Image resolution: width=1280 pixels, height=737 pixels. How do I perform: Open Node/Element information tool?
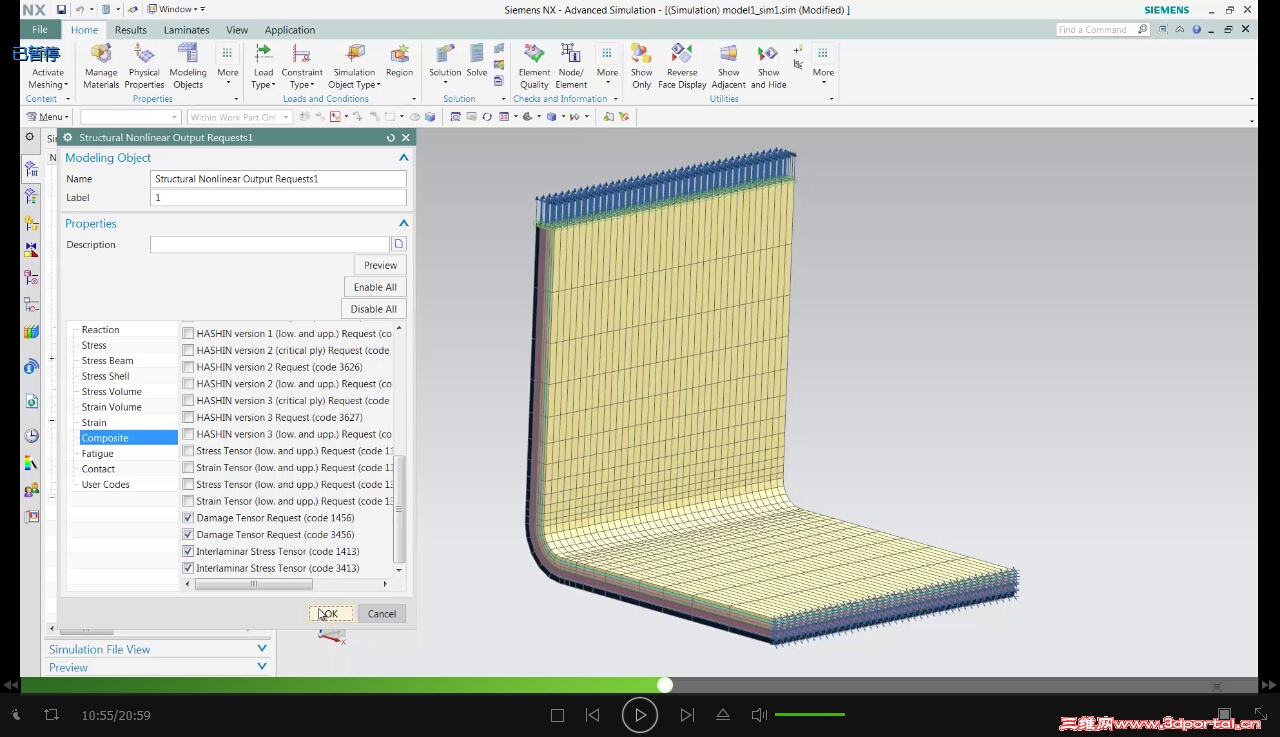(x=571, y=66)
